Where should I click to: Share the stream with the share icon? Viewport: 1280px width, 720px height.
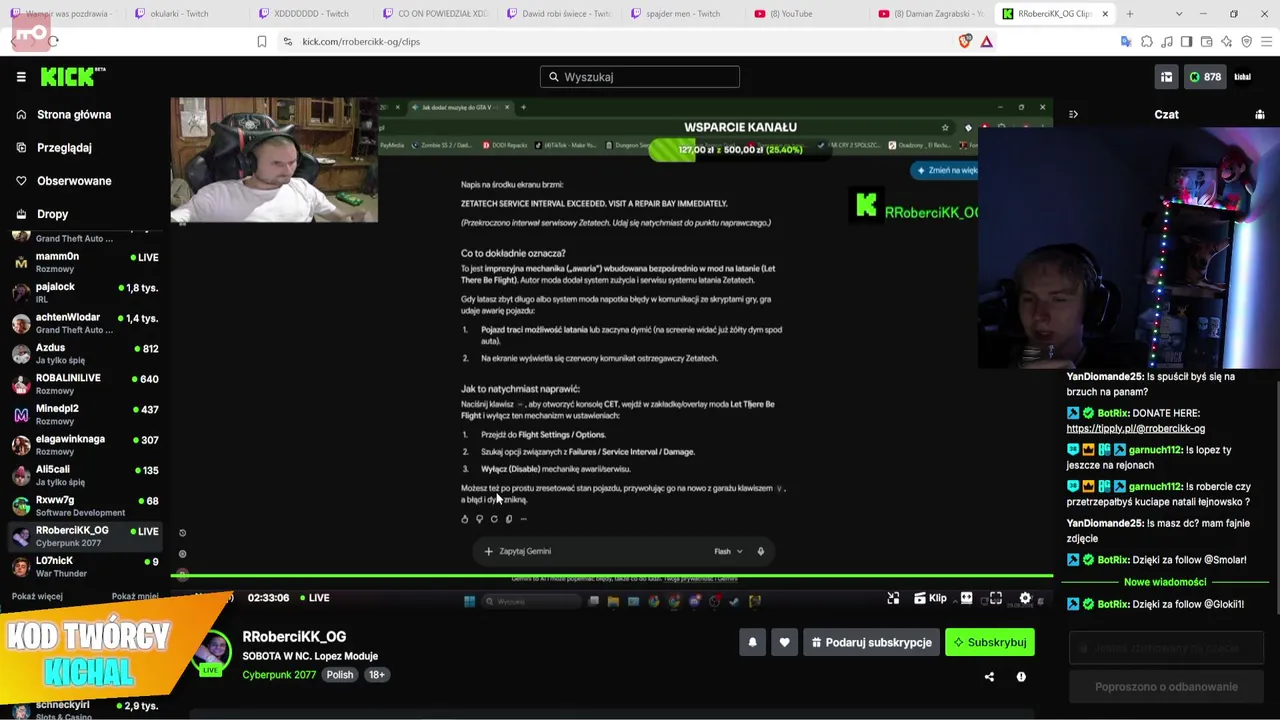coord(989,677)
